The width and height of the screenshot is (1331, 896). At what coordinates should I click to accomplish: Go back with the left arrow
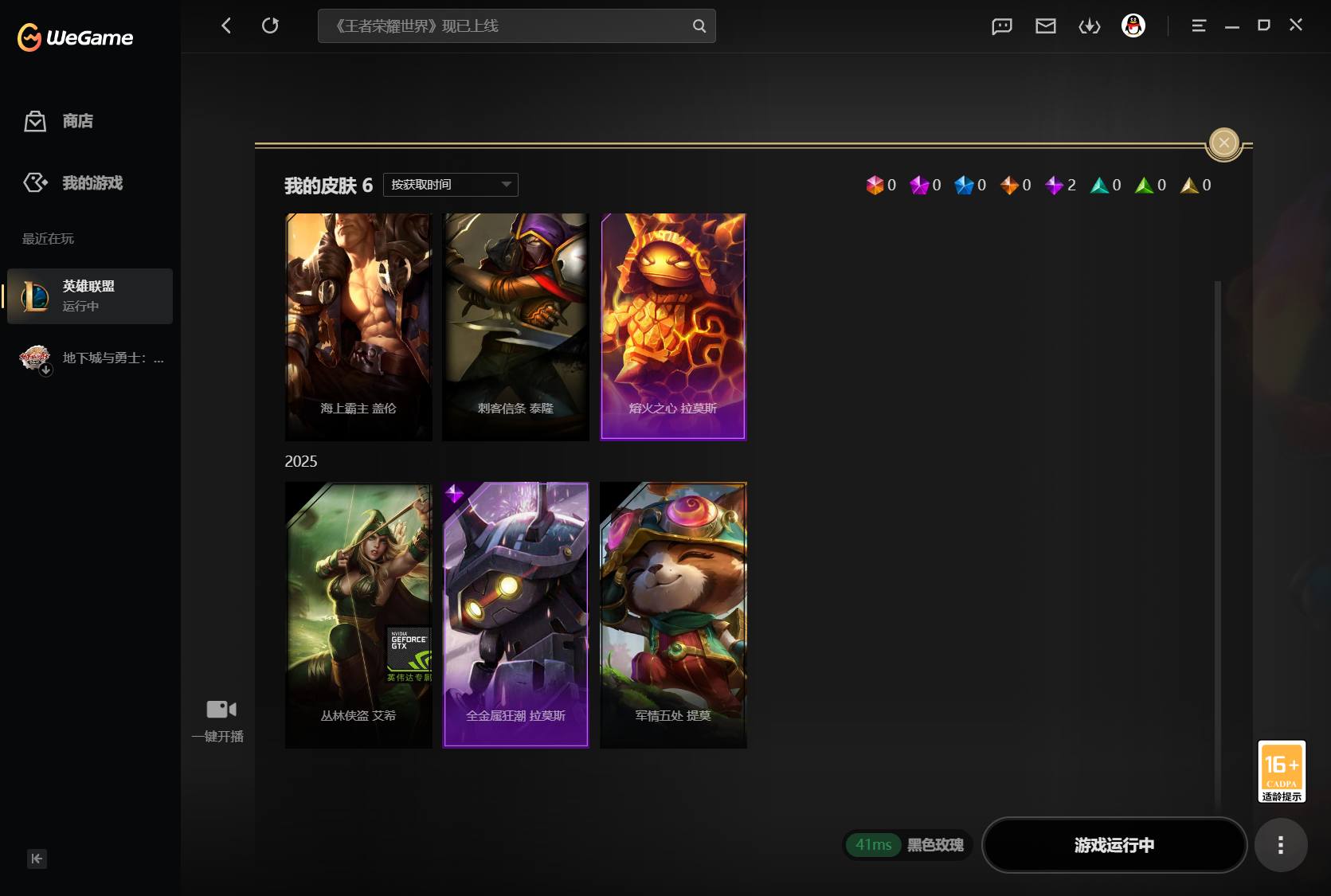tap(226, 25)
